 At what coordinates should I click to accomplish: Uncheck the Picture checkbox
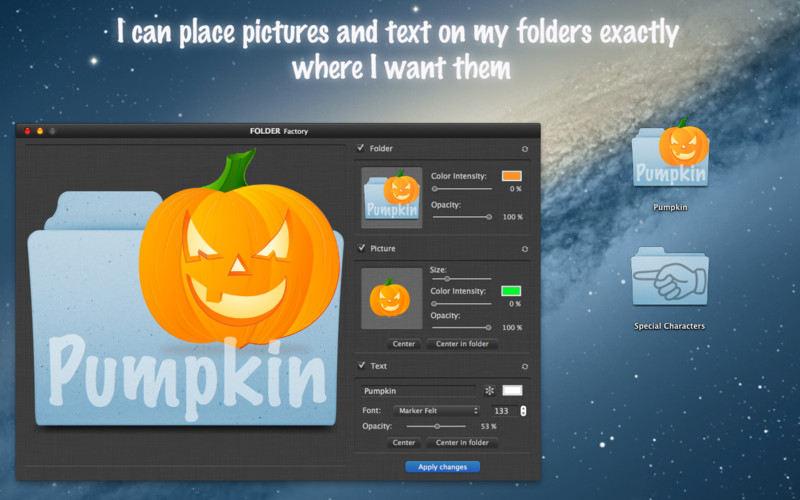[361, 248]
